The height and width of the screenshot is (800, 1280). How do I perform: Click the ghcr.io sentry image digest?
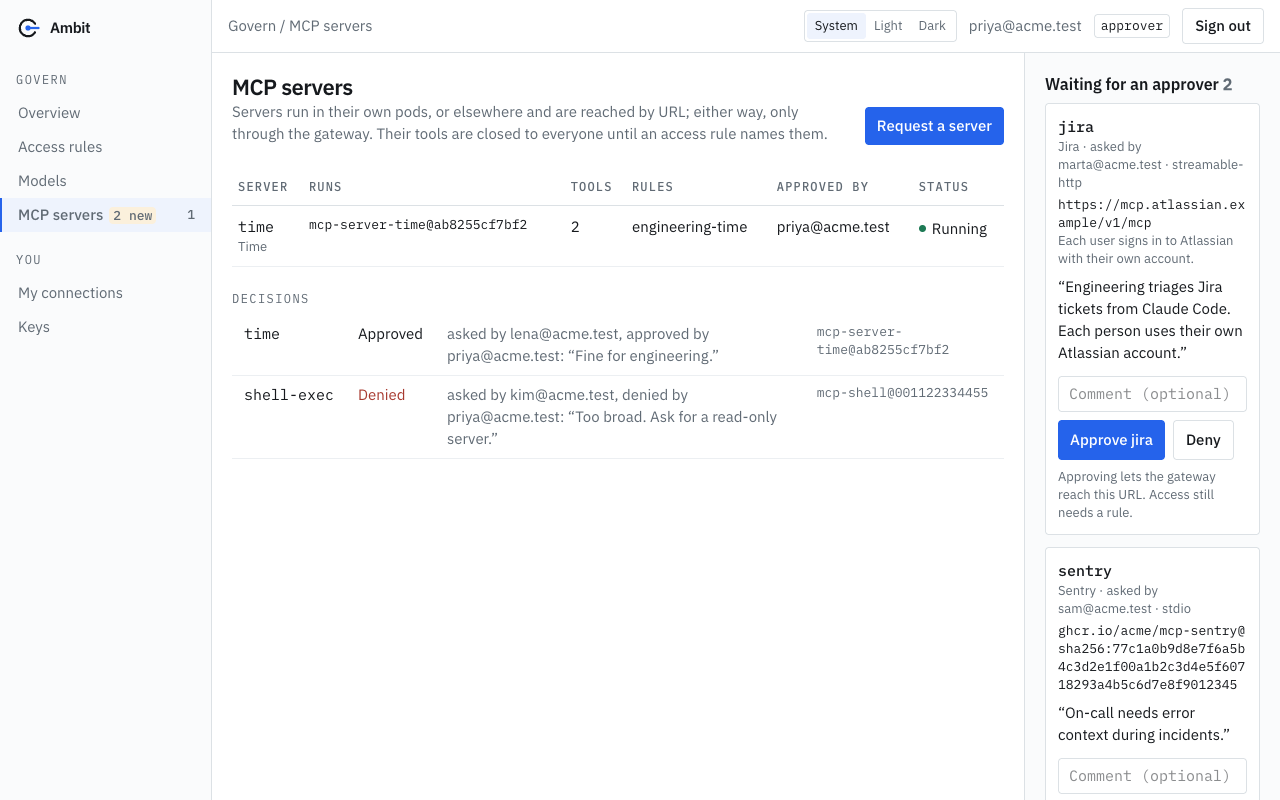click(x=1152, y=658)
